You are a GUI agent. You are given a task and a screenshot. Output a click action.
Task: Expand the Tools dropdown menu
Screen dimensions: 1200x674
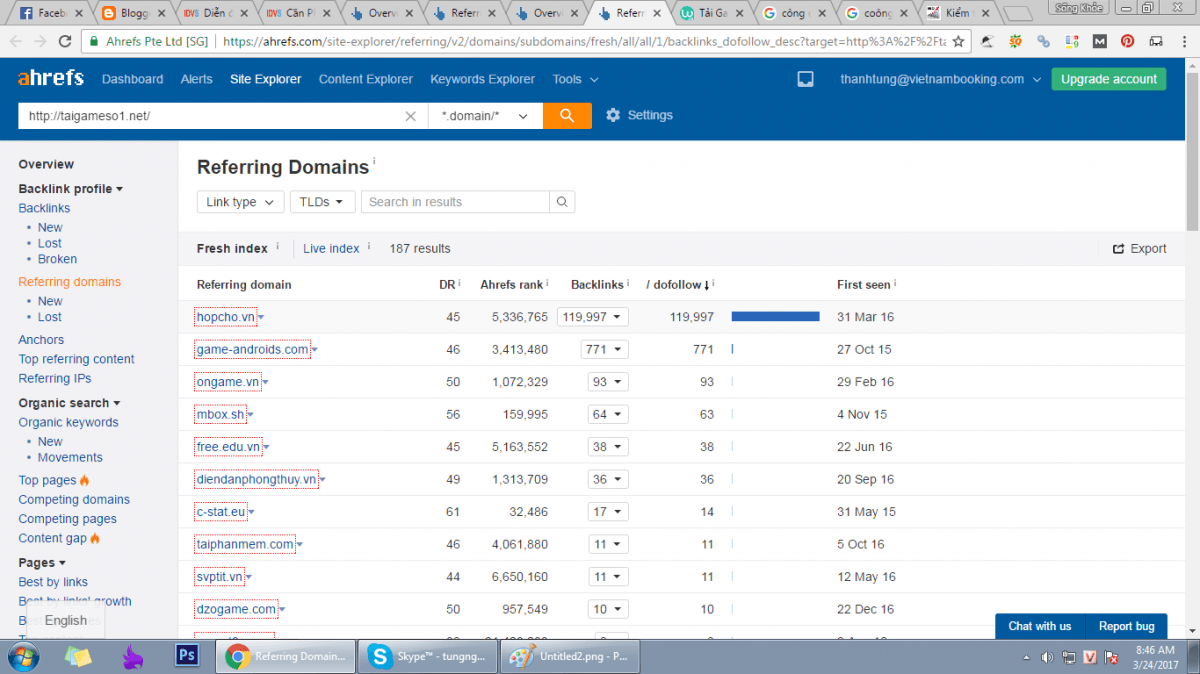tap(575, 79)
